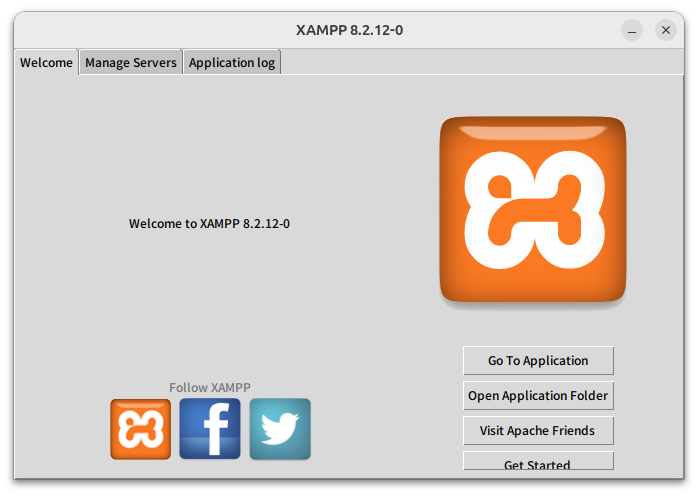Switch to the Manage Servers tab
The width and height of the screenshot is (698, 496).
pos(131,63)
